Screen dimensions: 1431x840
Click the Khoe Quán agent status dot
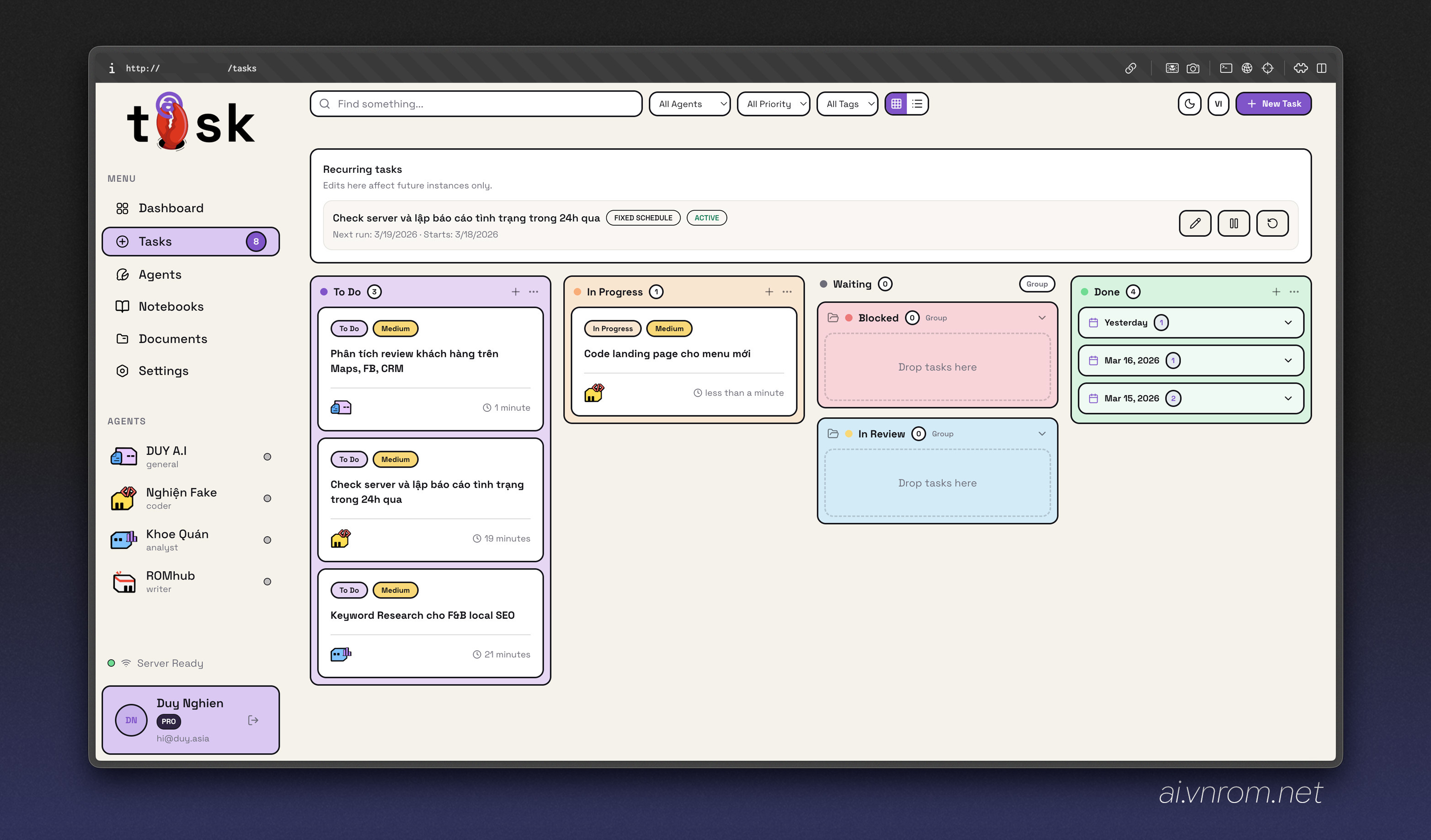[x=267, y=540]
